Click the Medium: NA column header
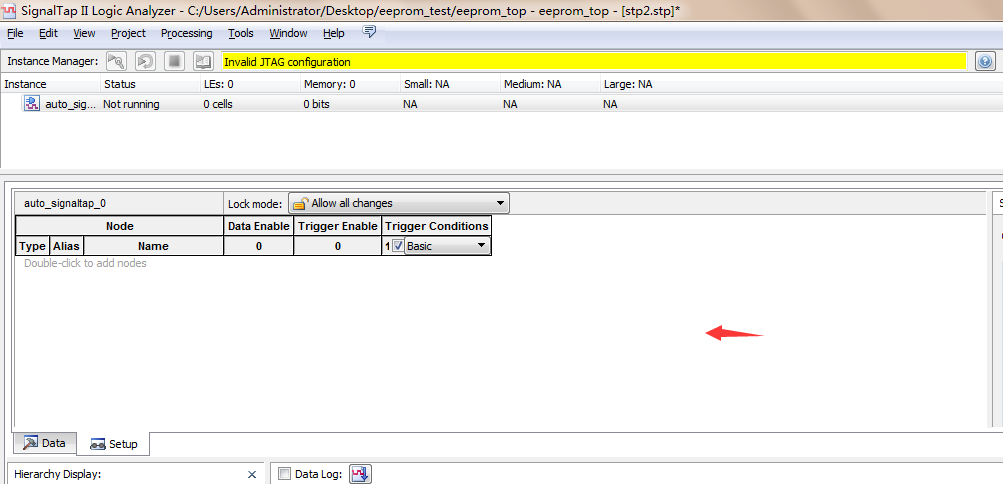This screenshot has width=1003, height=484. click(550, 84)
